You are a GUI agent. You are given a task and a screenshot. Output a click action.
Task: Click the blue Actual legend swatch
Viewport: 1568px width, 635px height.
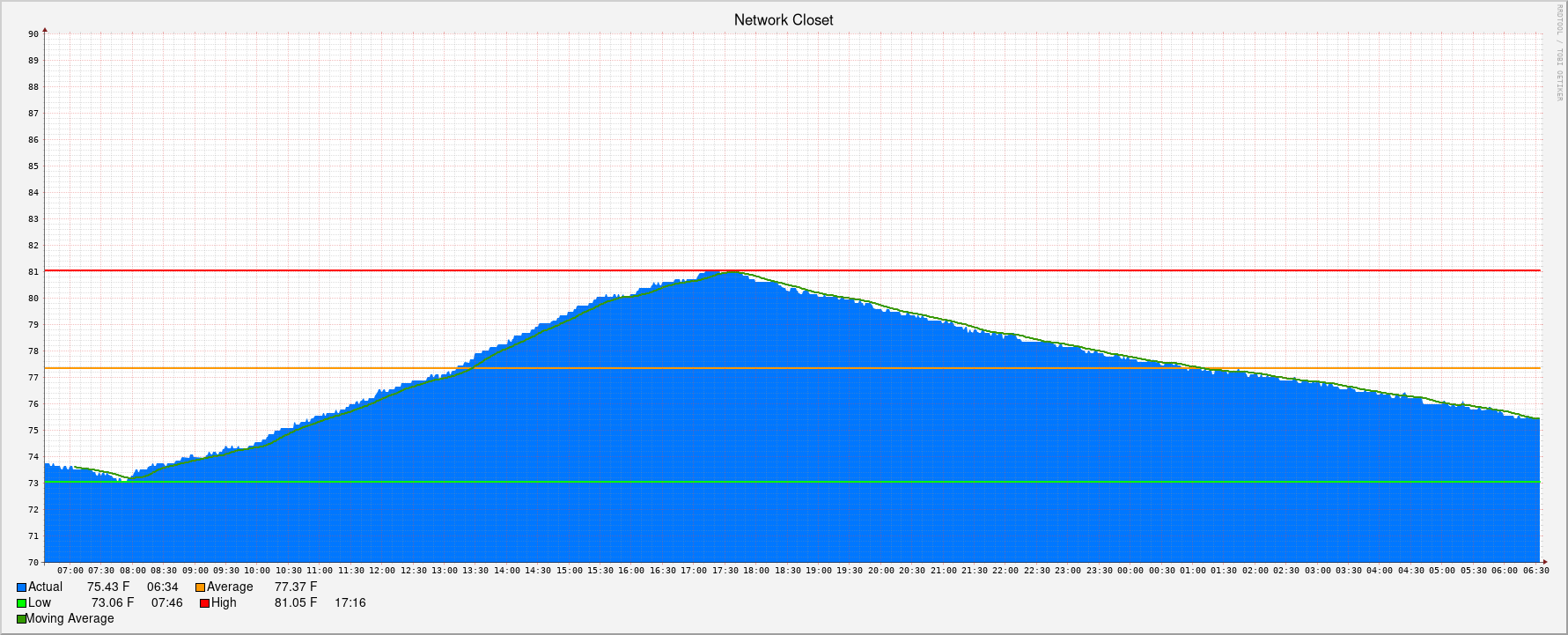(21, 587)
